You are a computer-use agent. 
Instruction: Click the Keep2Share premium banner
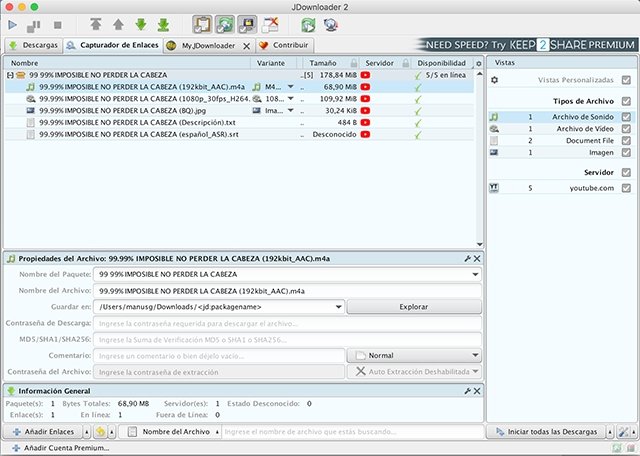click(527, 44)
